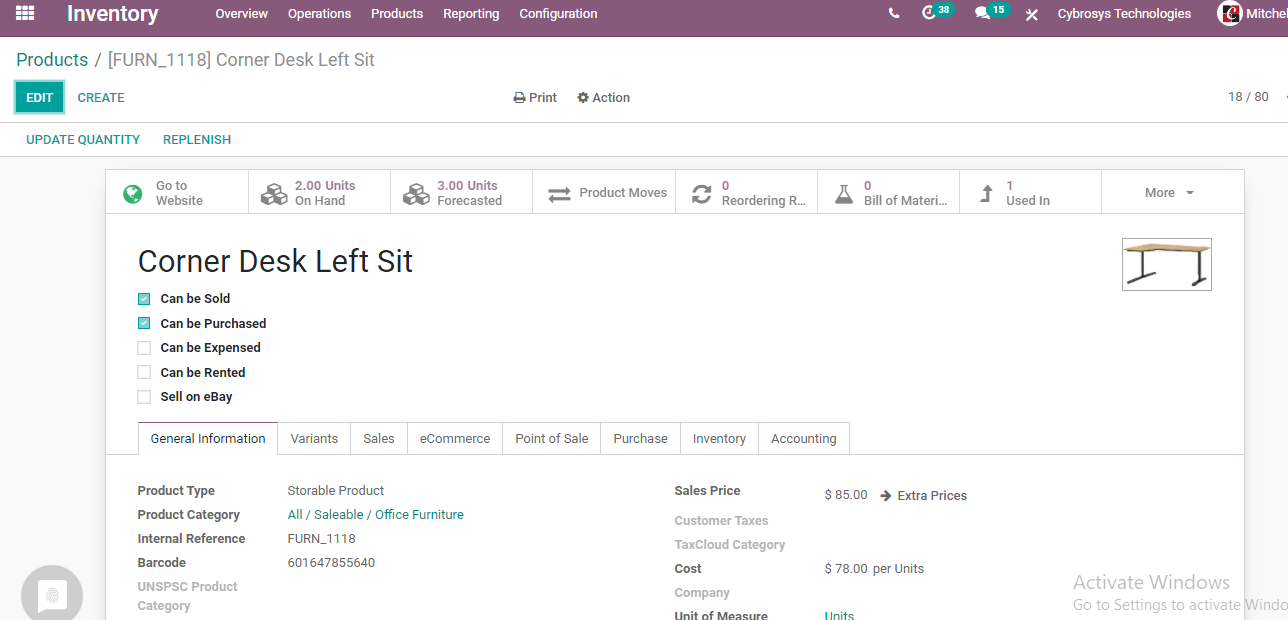Switch to the Point of Sale tab
Image resolution: width=1288 pixels, height=620 pixels.
(x=552, y=439)
